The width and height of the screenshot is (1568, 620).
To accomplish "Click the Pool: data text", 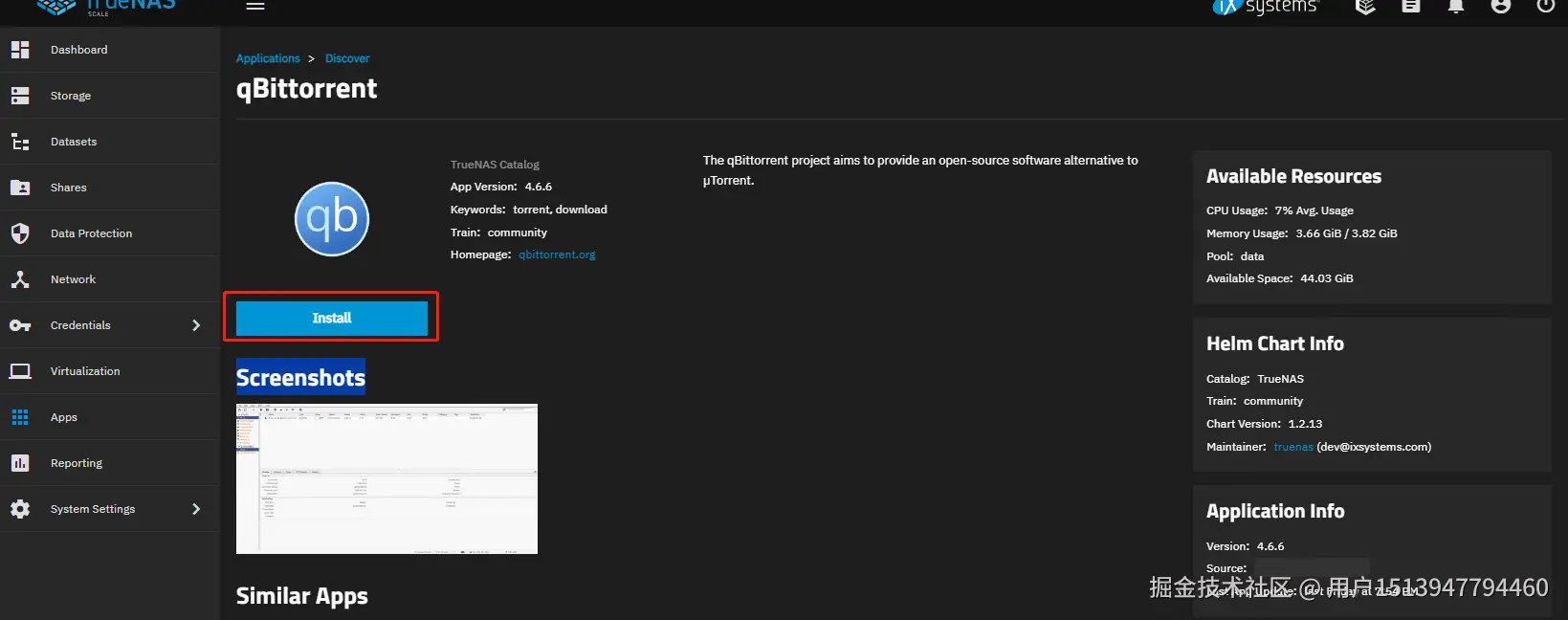I will [1235, 256].
